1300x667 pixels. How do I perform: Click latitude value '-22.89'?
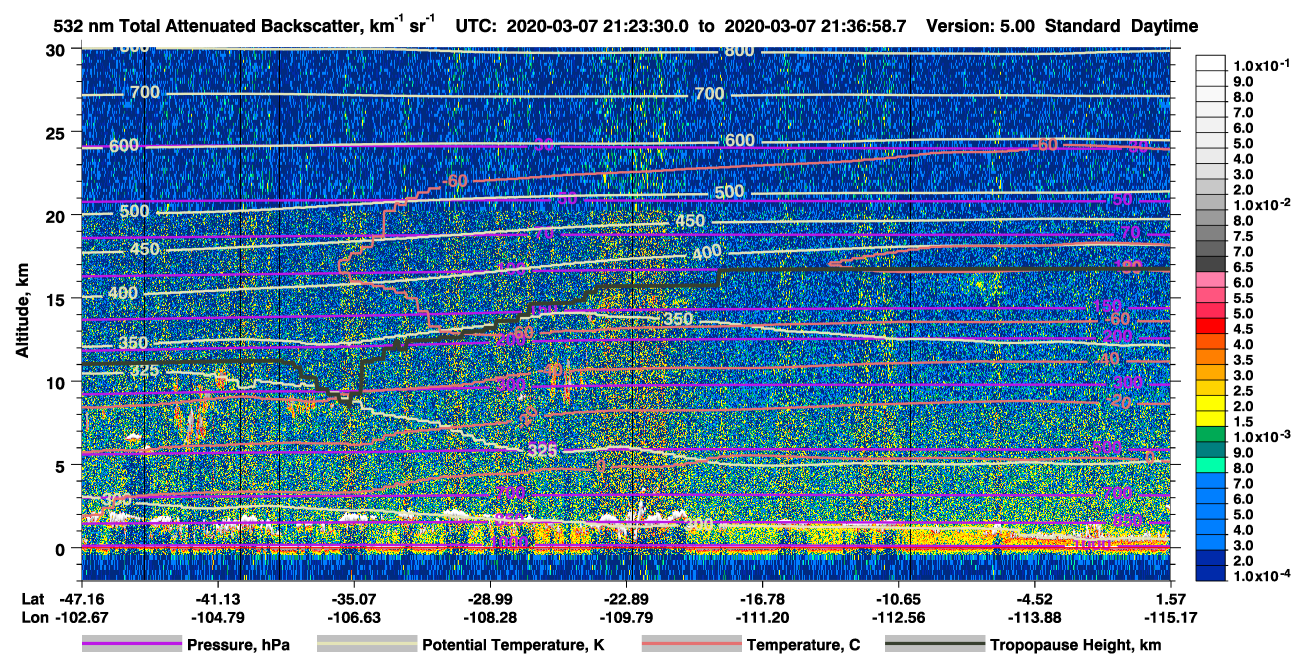pyautogui.click(x=626, y=598)
